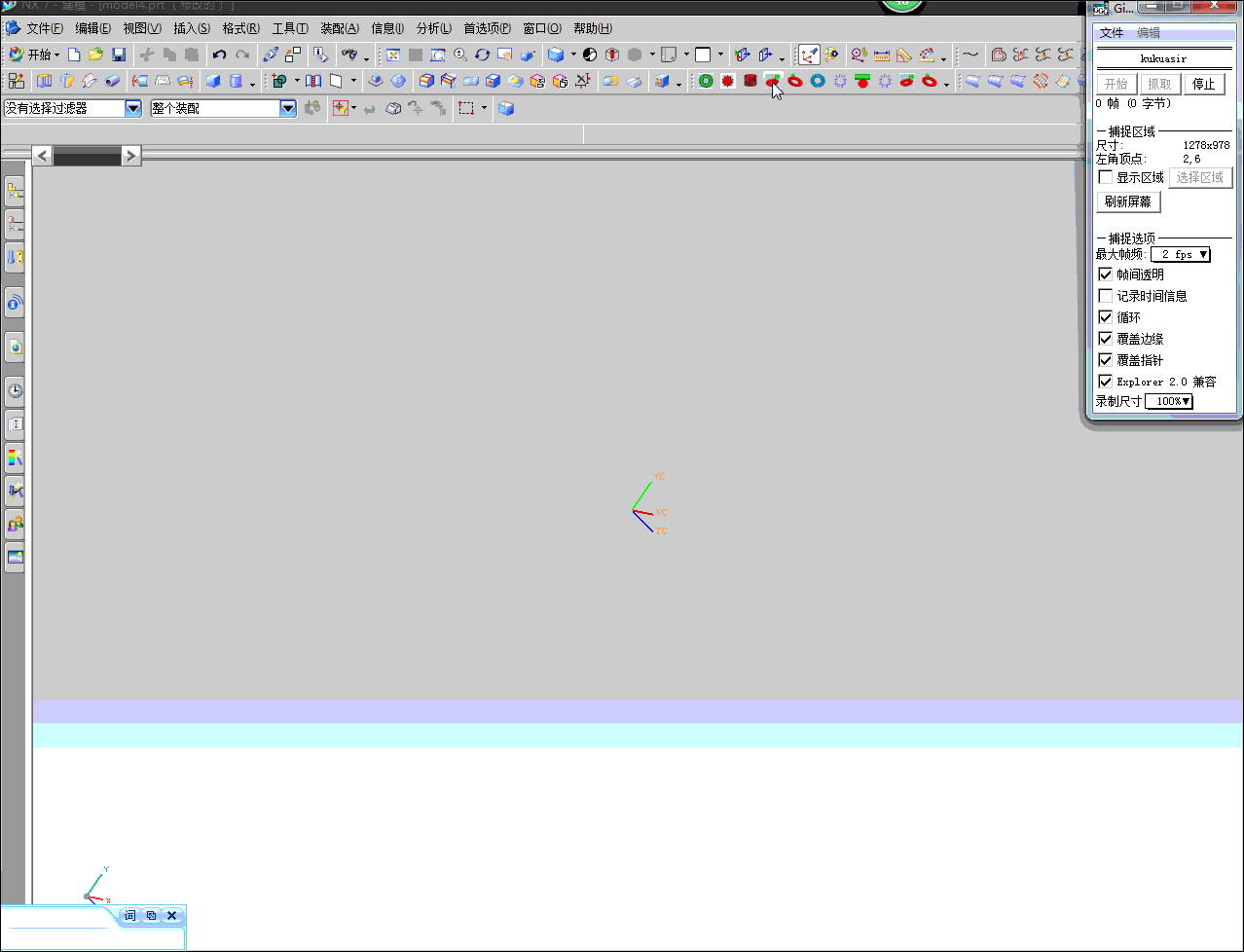Viewport: 1244px width, 952px height.
Task: Toggle the 帧间透明 checkbox
Action: 1106,275
